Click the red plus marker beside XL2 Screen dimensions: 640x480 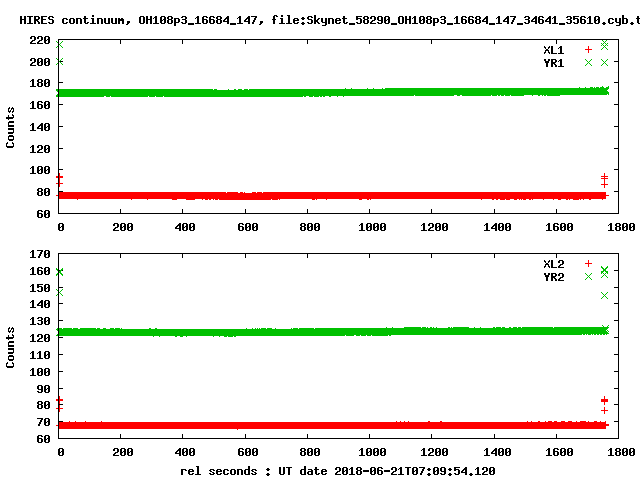(x=588, y=264)
